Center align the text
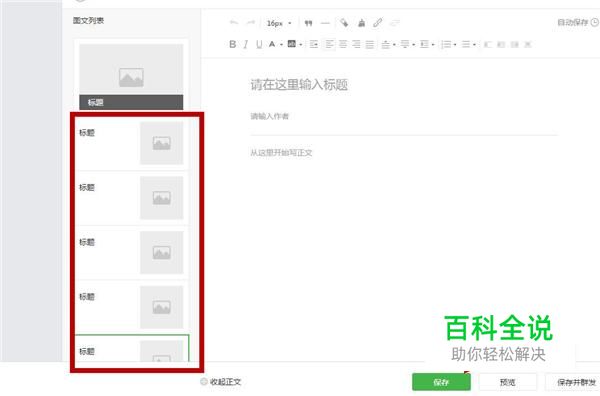The image size is (600, 396). [x=343, y=44]
